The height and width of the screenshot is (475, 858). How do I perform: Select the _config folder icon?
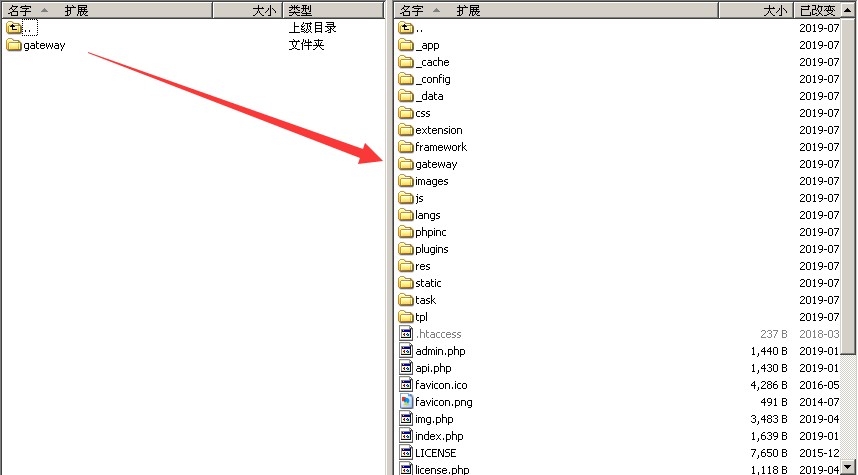click(x=405, y=79)
